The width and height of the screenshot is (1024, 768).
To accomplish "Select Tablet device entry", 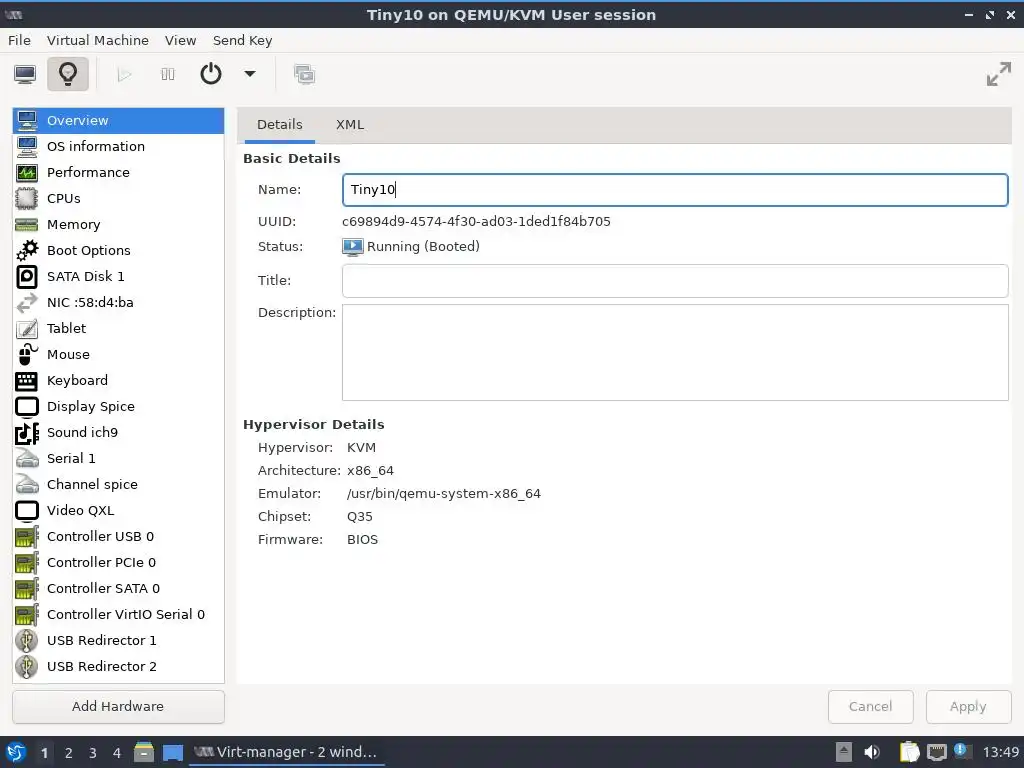I will tap(118, 328).
